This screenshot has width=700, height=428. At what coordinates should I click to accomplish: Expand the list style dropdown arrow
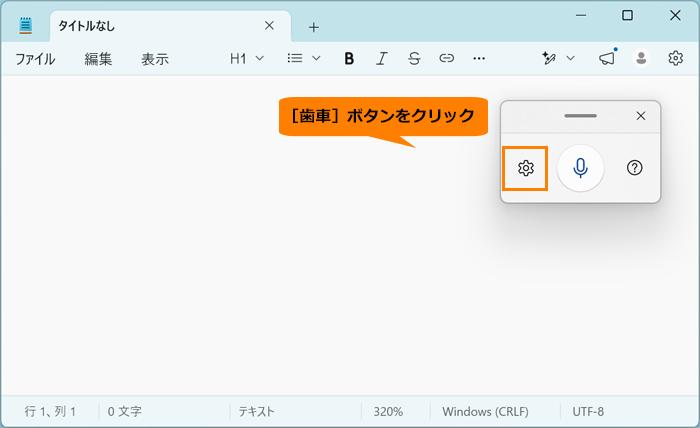pos(316,58)
